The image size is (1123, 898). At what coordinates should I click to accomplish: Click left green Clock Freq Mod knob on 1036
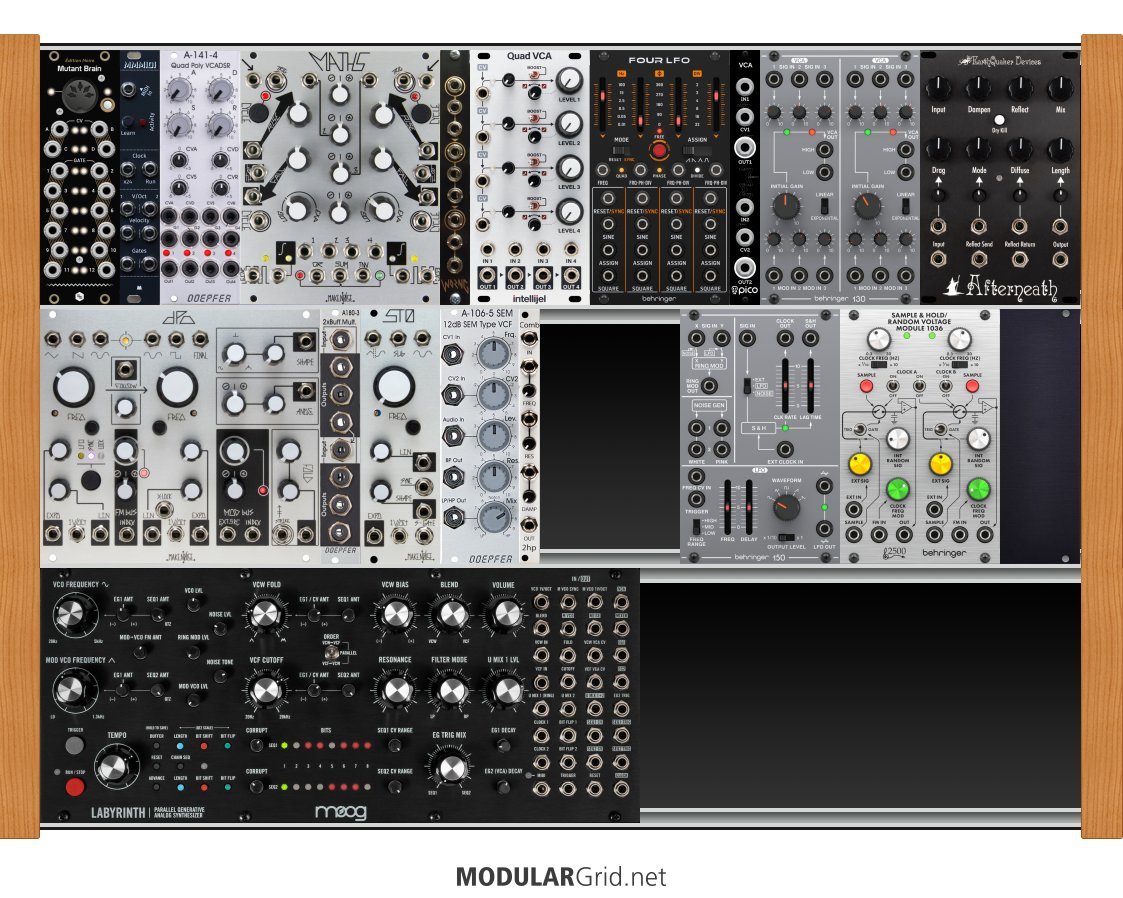pyautogui.click(x=897, y=489)
